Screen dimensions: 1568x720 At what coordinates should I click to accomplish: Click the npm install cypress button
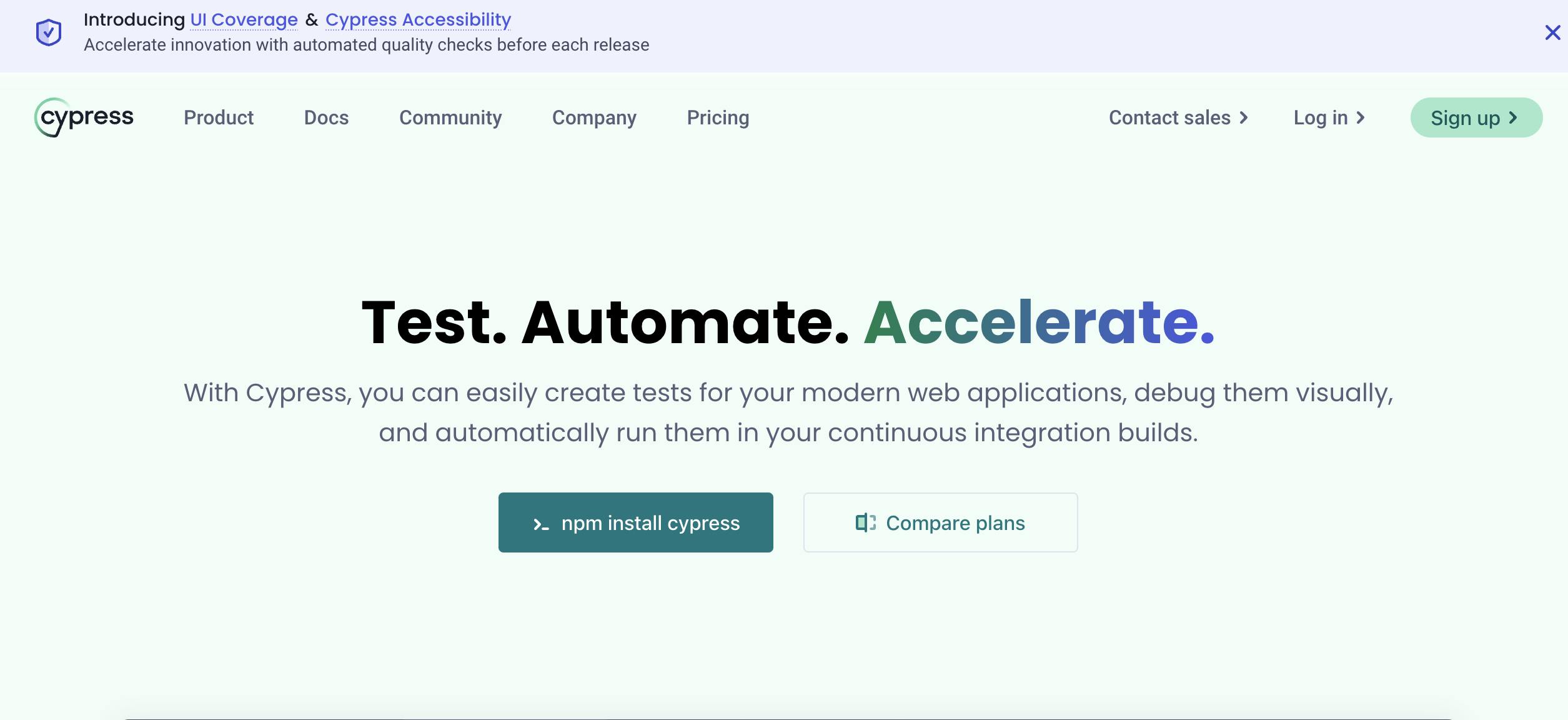pos(636,522)
